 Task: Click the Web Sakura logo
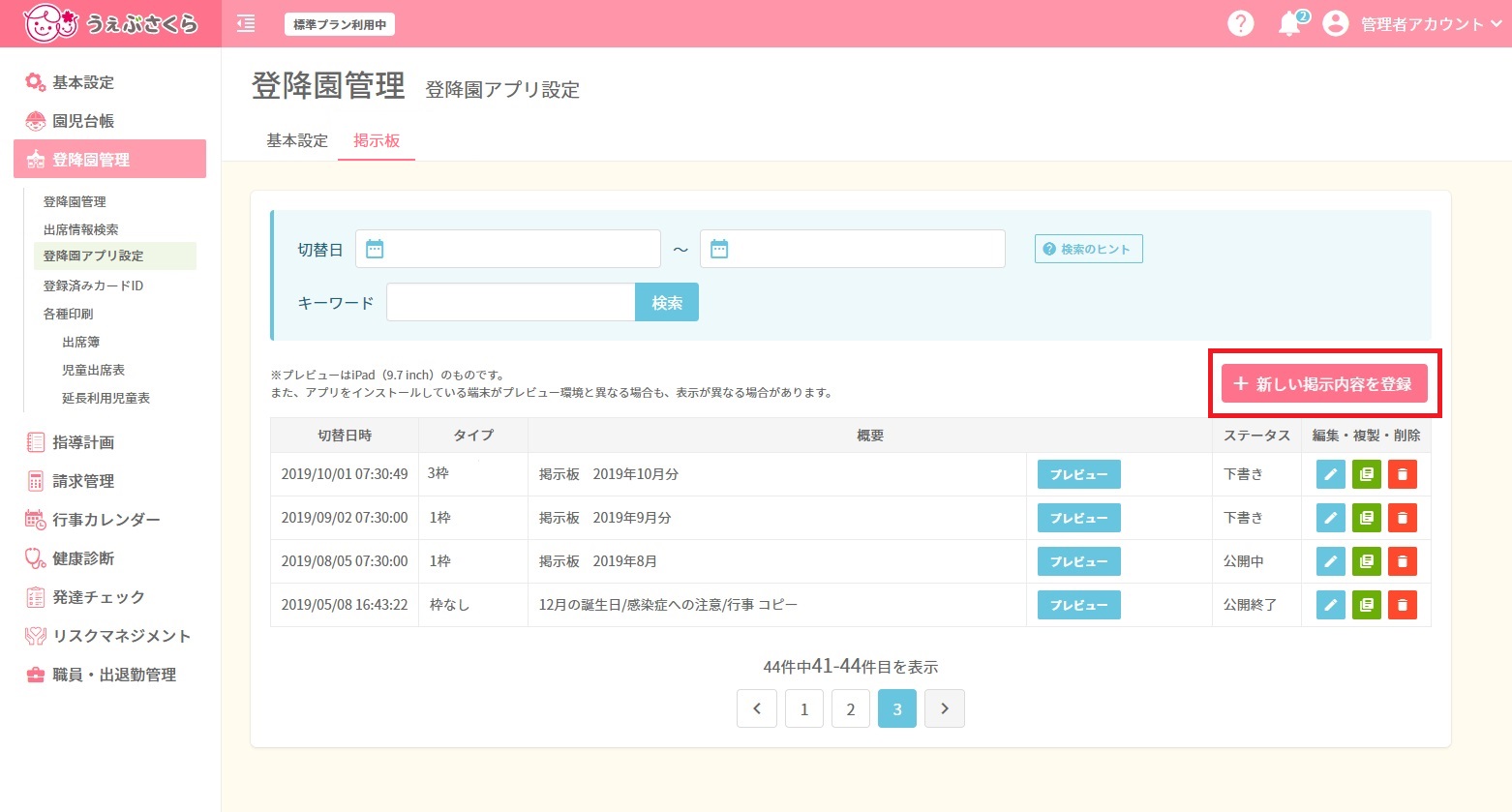(x=110, y=23)
